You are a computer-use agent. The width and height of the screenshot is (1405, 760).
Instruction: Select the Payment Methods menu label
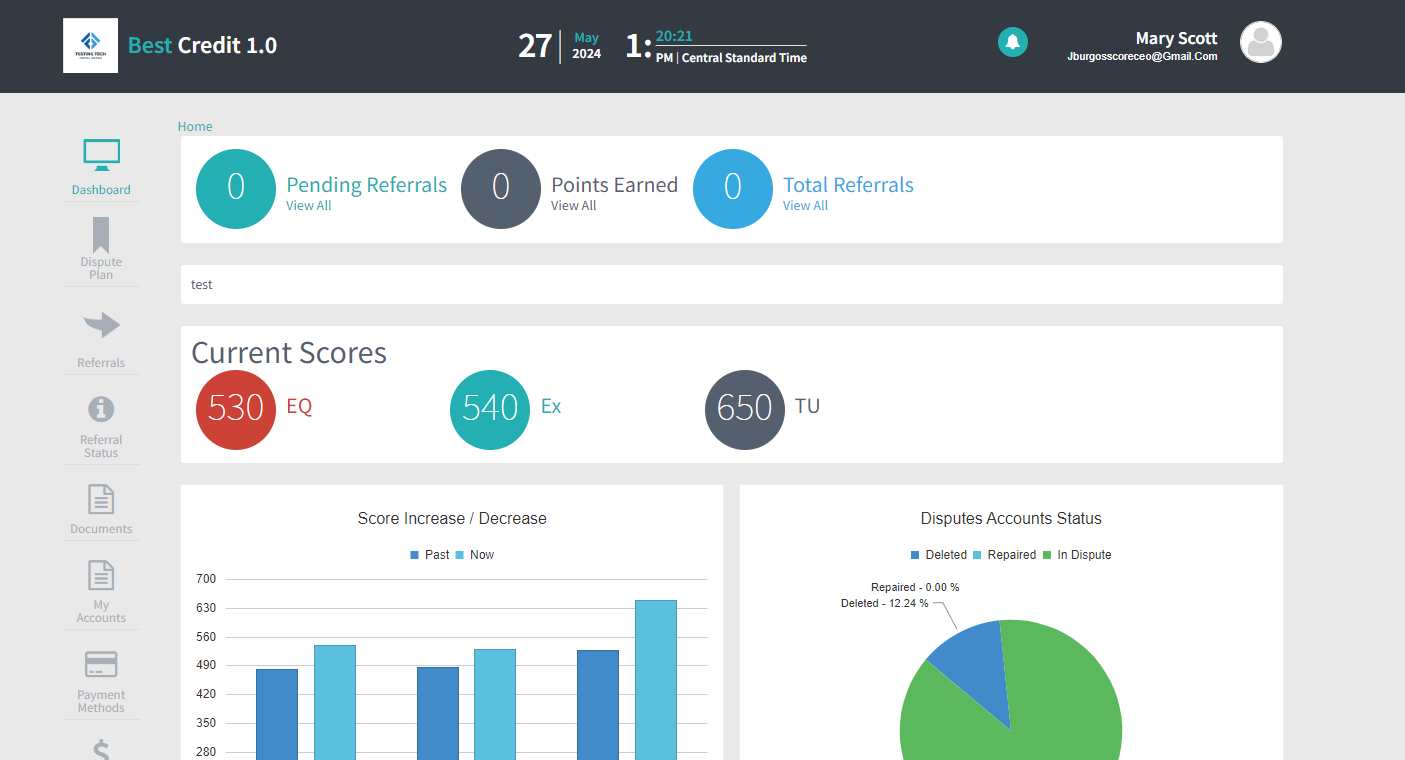click(x=101, y=701)
